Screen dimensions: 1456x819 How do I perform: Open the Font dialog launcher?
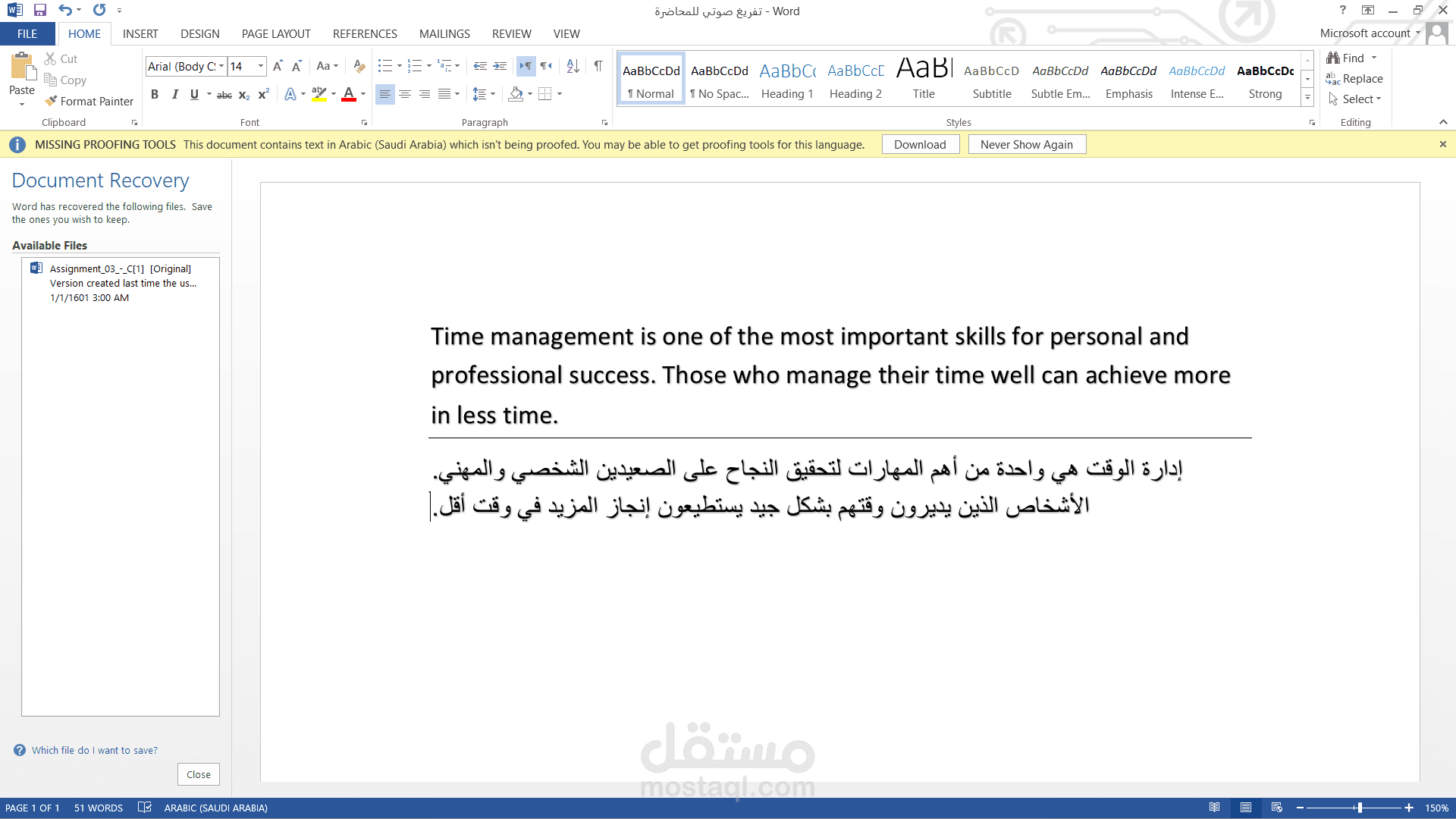tap(365, 122)
